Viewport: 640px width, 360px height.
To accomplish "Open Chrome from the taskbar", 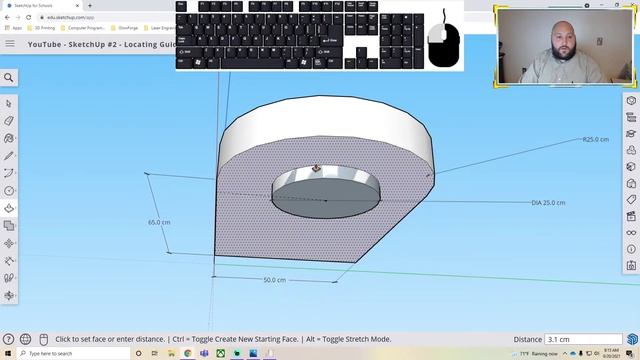I will [188, 353].
